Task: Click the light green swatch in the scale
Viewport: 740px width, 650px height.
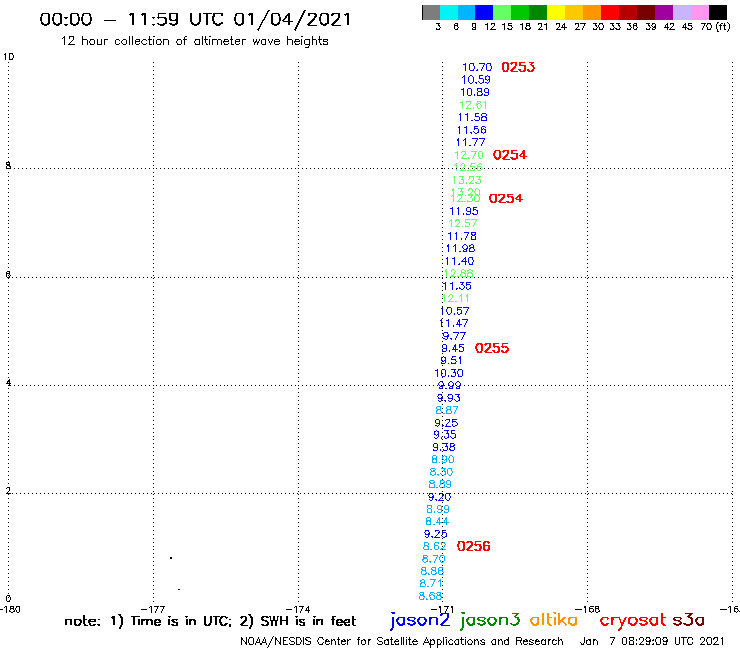Action: [502, 12]
